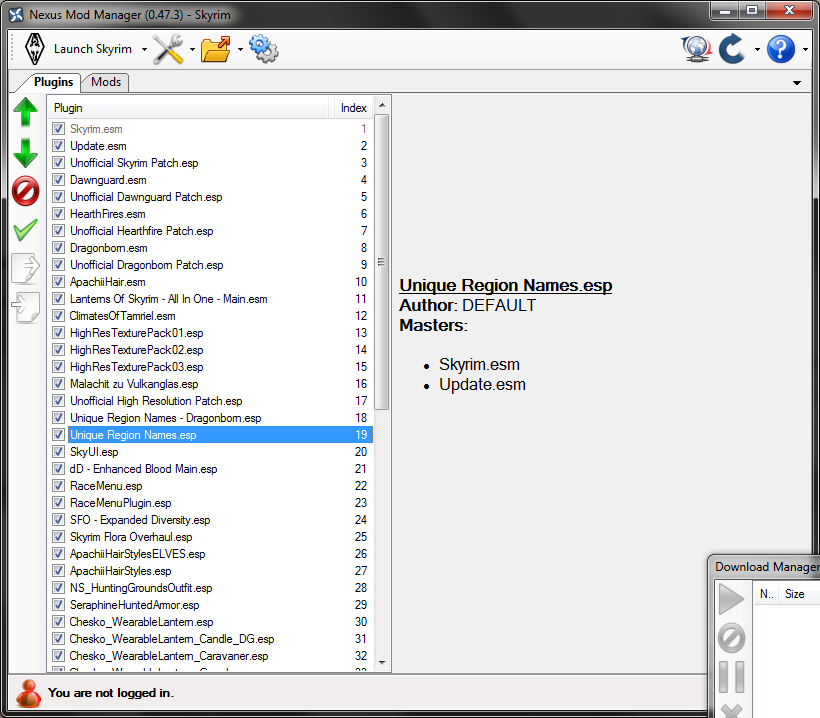This screenshot has height=718, width=820.
Task: Switch to the Mods tab
Action: click(x=106, y=82)
